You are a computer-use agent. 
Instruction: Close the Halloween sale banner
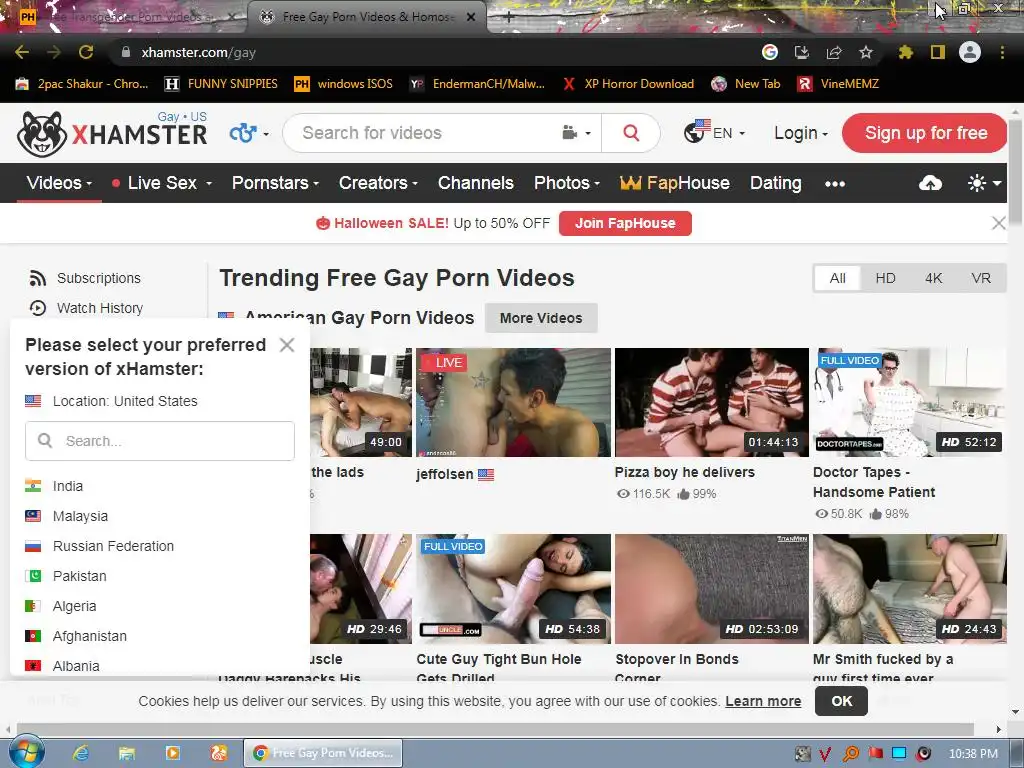click(x=999, y=223)
